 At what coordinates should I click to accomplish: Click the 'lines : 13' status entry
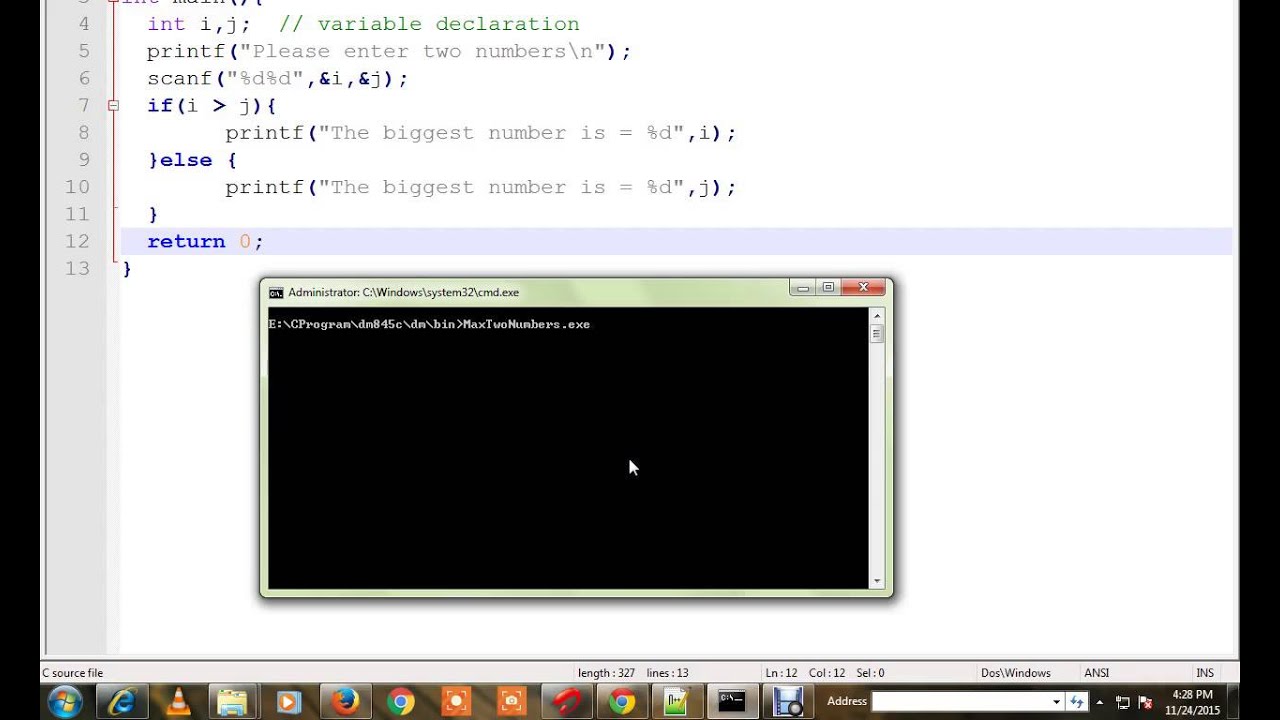coord(667,673)
